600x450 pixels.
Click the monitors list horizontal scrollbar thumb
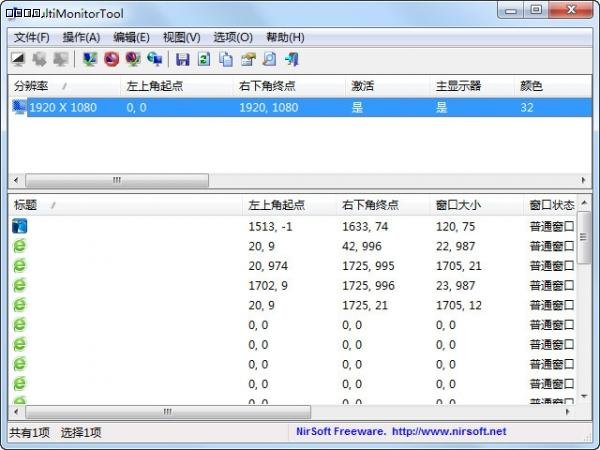click(117, 180)
